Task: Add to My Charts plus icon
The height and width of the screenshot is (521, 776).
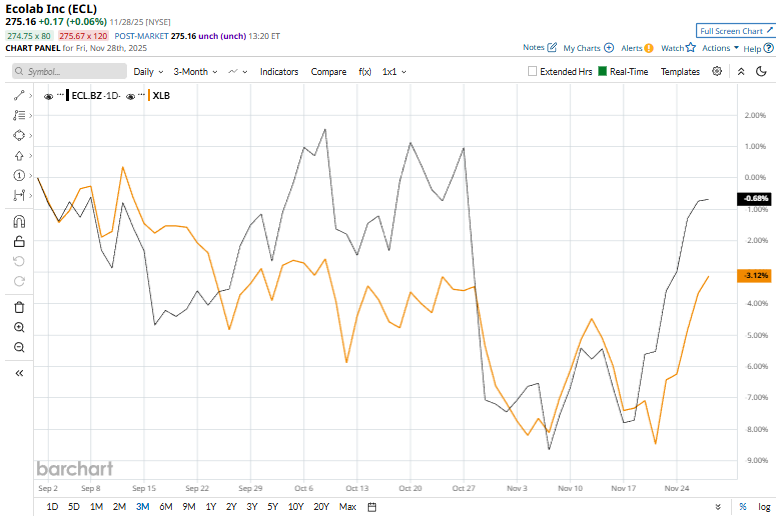Action: click(x=609, y=48)
